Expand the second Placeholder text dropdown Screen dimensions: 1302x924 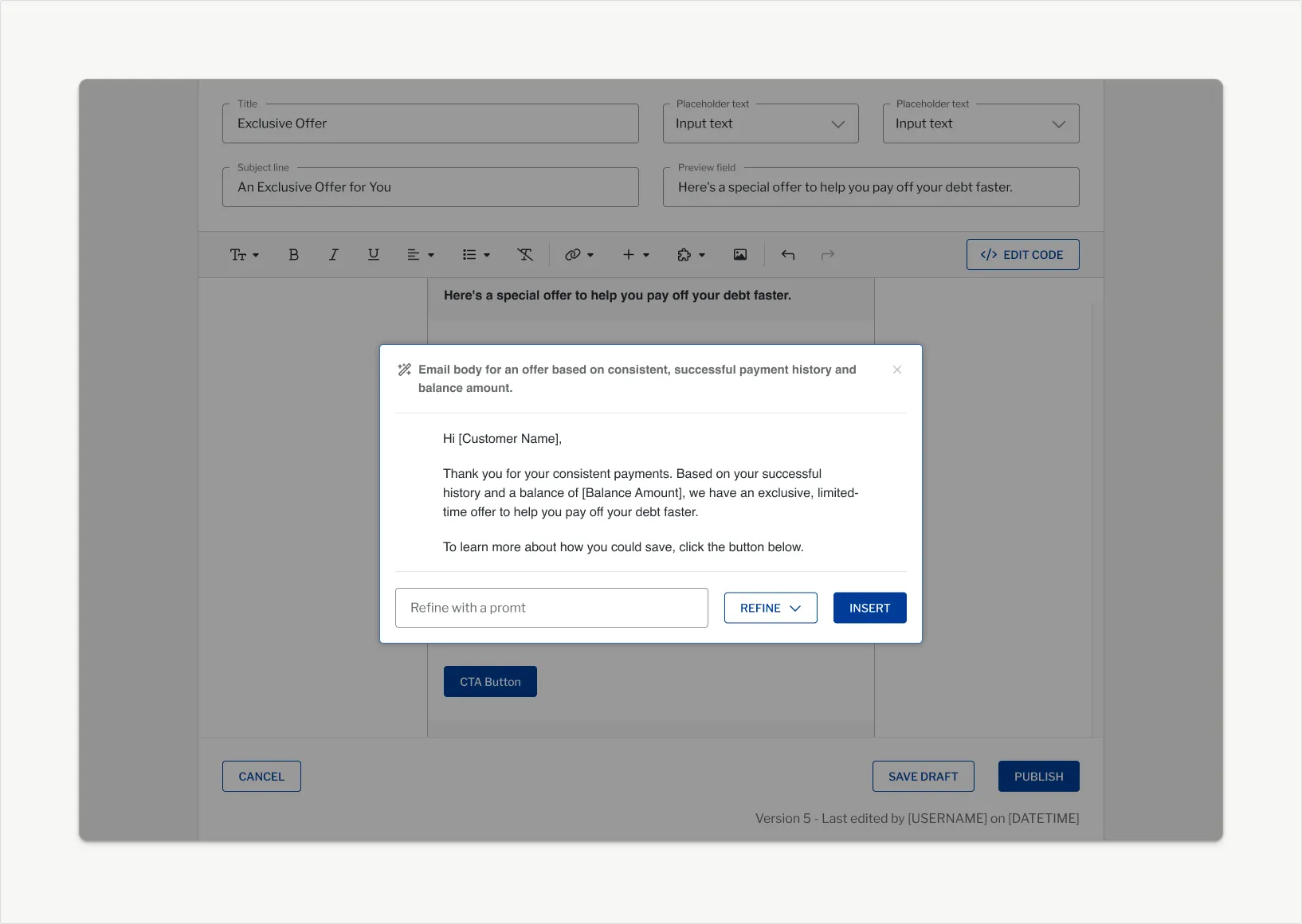coord(981,123)
